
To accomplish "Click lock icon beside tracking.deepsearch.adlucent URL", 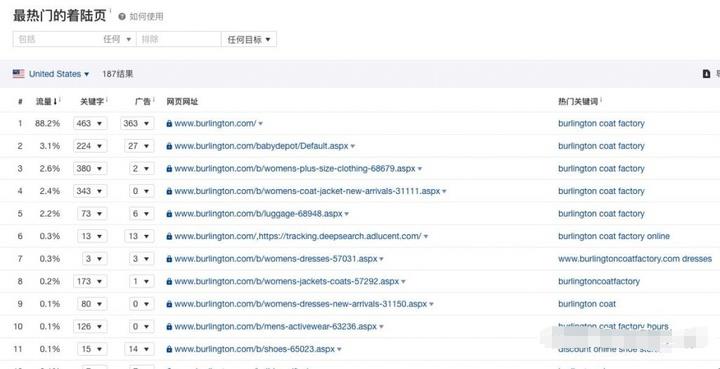I will pos(169,236).
